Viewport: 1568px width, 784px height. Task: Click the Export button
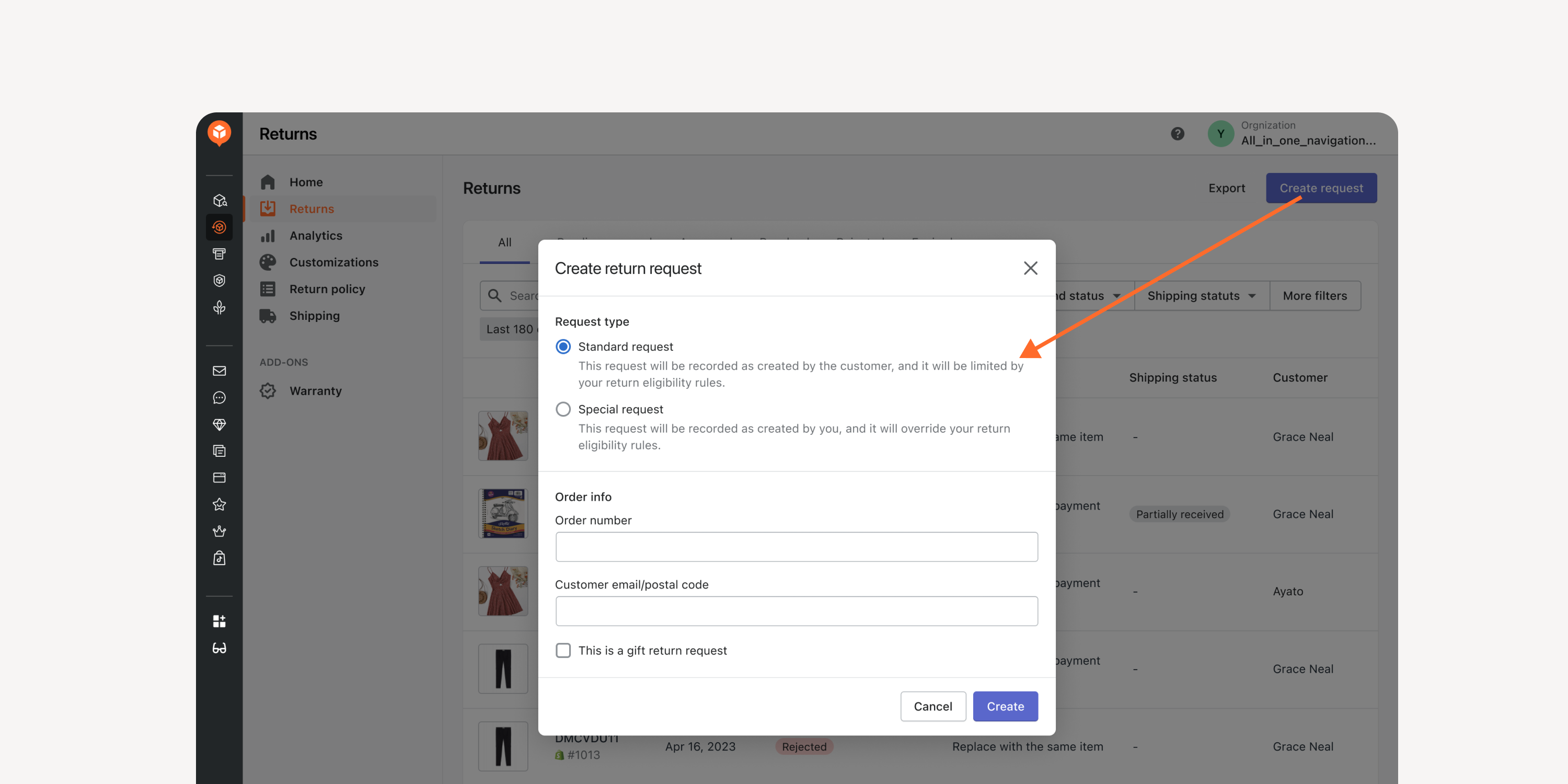pyautogui.click(x=1227, y=188)
